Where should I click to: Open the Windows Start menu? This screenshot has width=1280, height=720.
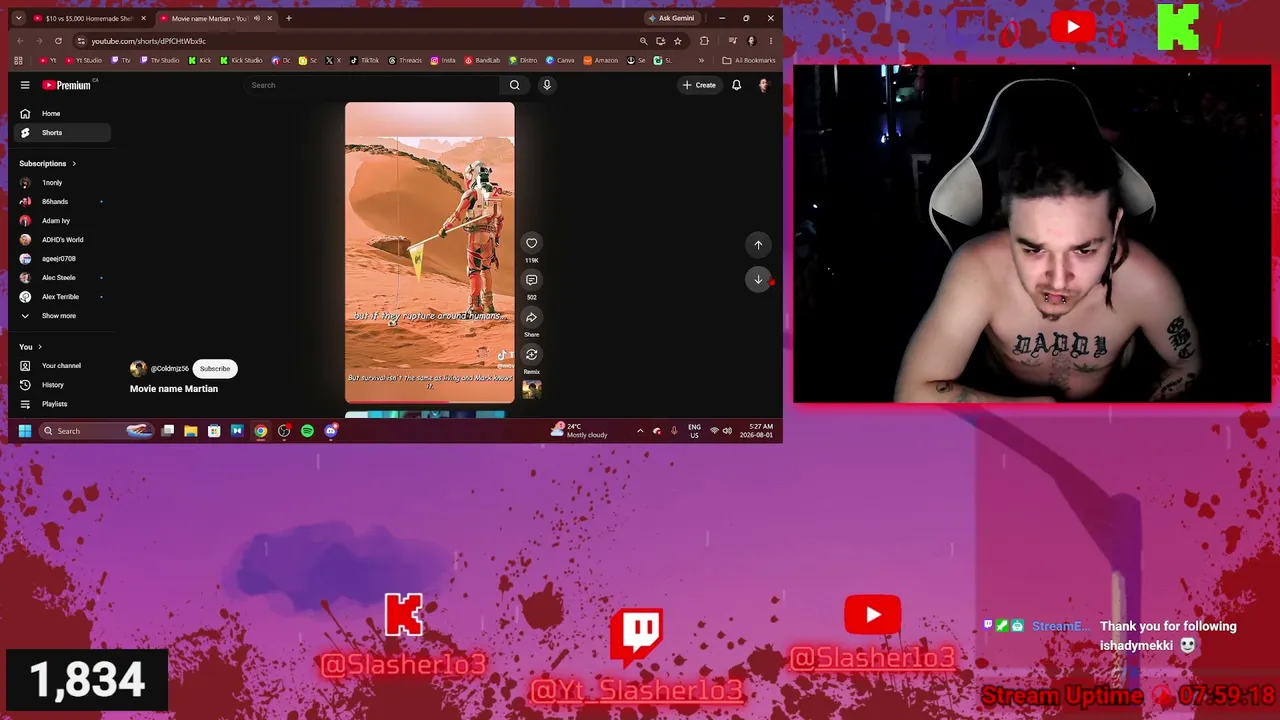(25, 431)
